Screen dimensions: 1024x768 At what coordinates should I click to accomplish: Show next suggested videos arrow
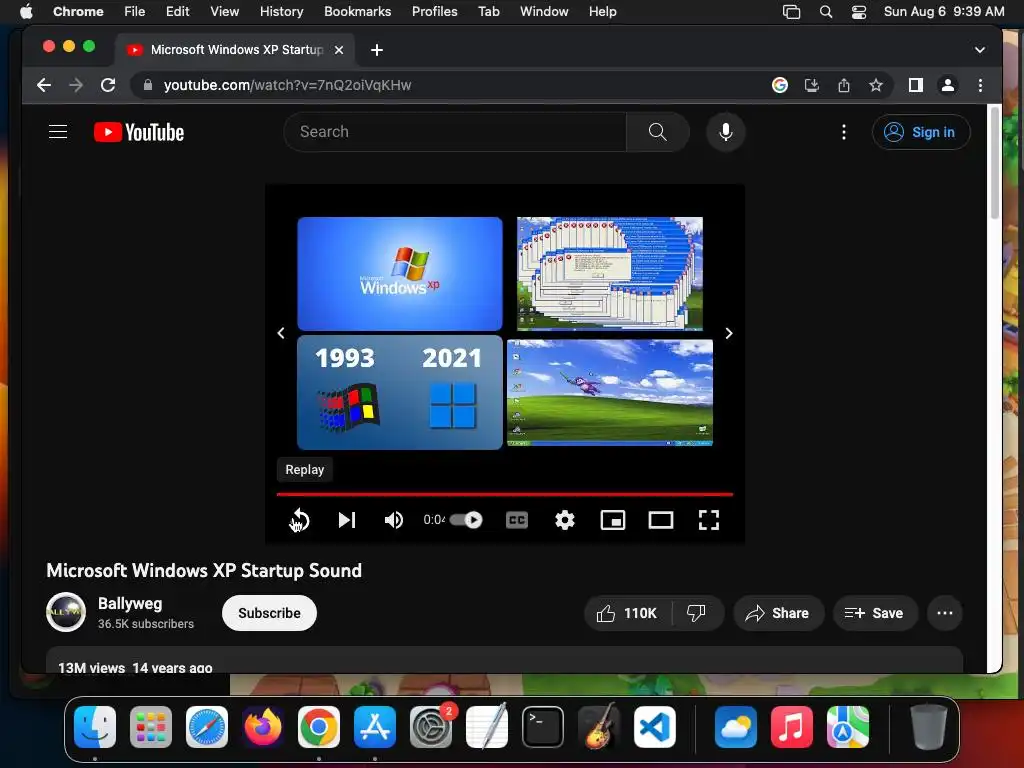click(x=729, y=333)
